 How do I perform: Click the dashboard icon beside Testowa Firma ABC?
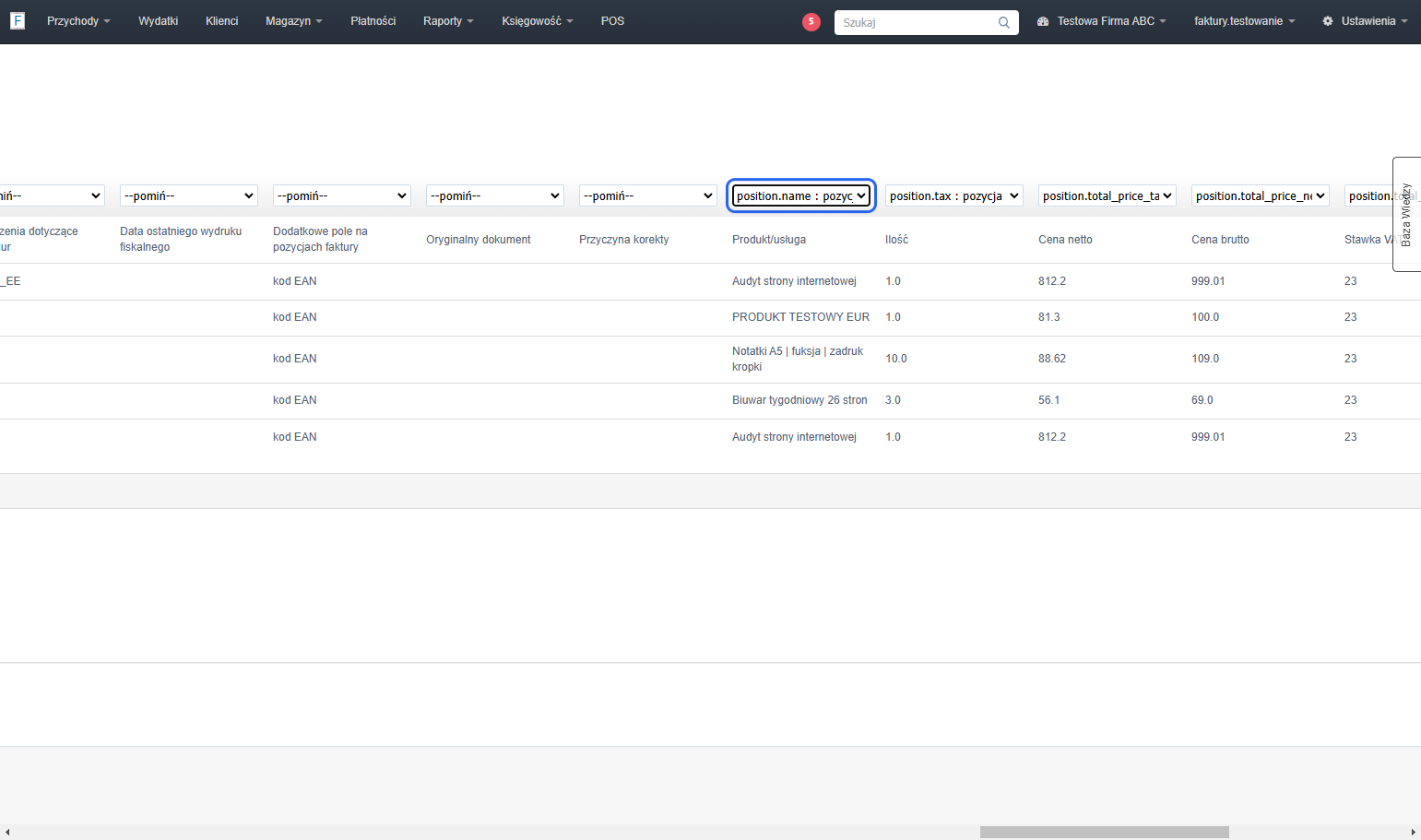1043,21
